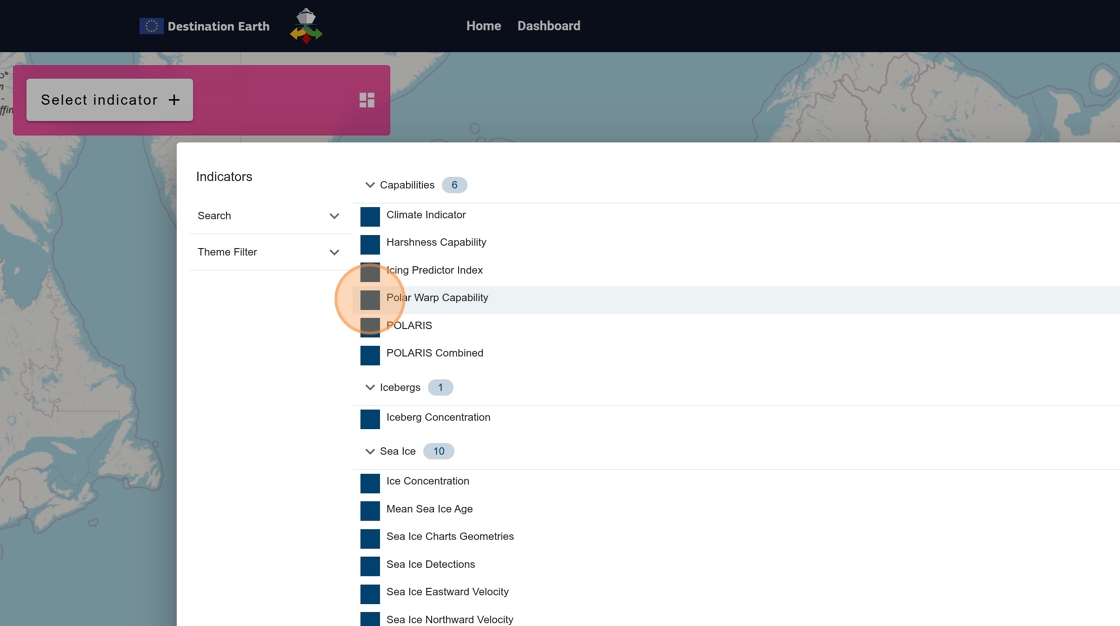Click the dashboard grid layout icon
Viewport: 1120px width, 626px height.
(367, 100)
